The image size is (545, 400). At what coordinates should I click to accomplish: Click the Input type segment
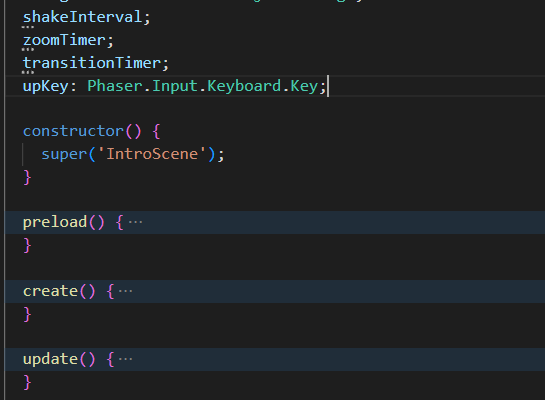click(175, 86)
